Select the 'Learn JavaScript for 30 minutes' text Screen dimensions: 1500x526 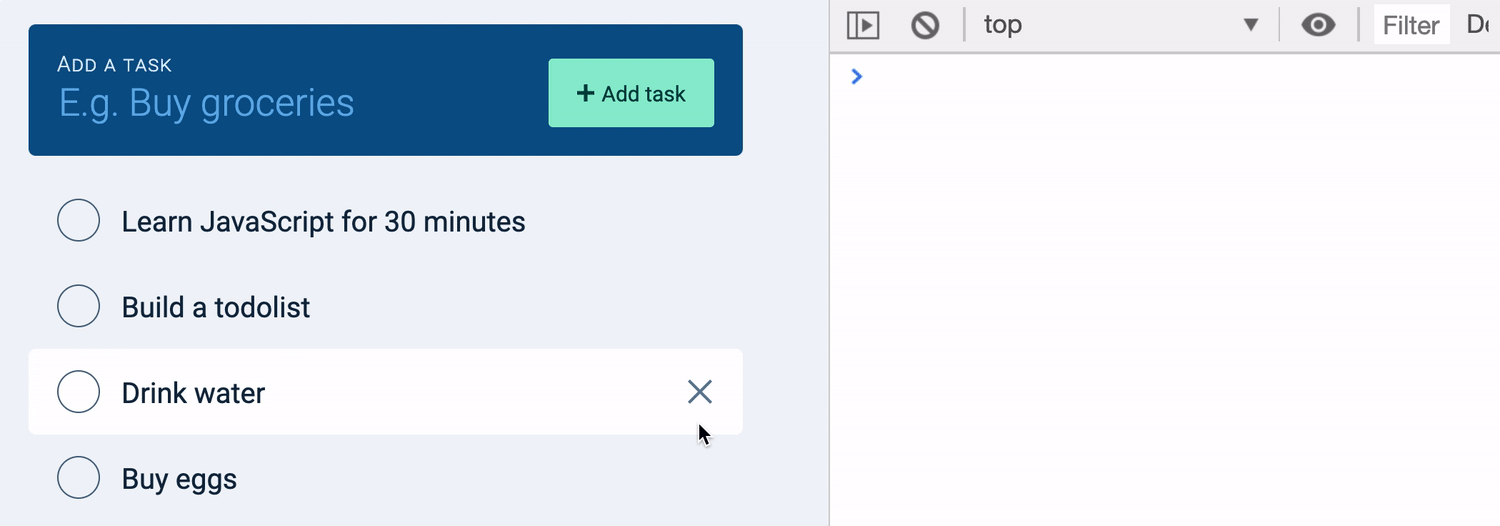click(x=323, y=221)
